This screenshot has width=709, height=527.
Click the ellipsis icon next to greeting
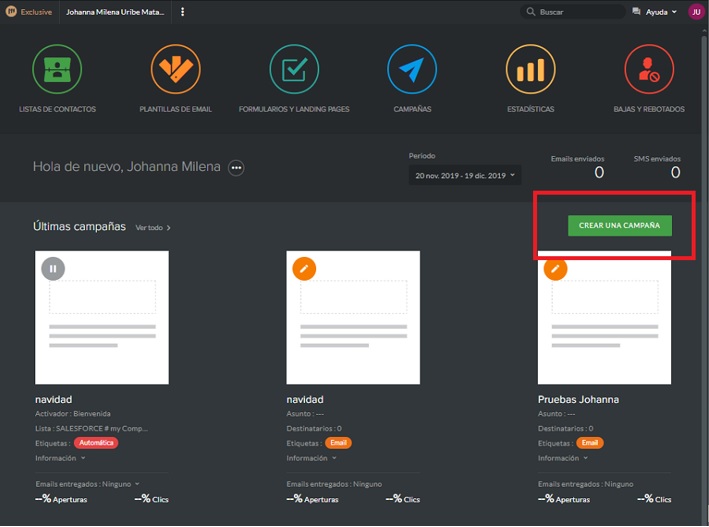[236, 167]
